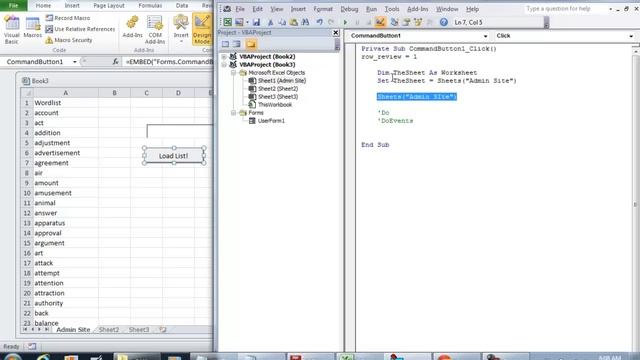Switch to the Page Layout tab
Screen dimensions: 640x360
[109, 6]
